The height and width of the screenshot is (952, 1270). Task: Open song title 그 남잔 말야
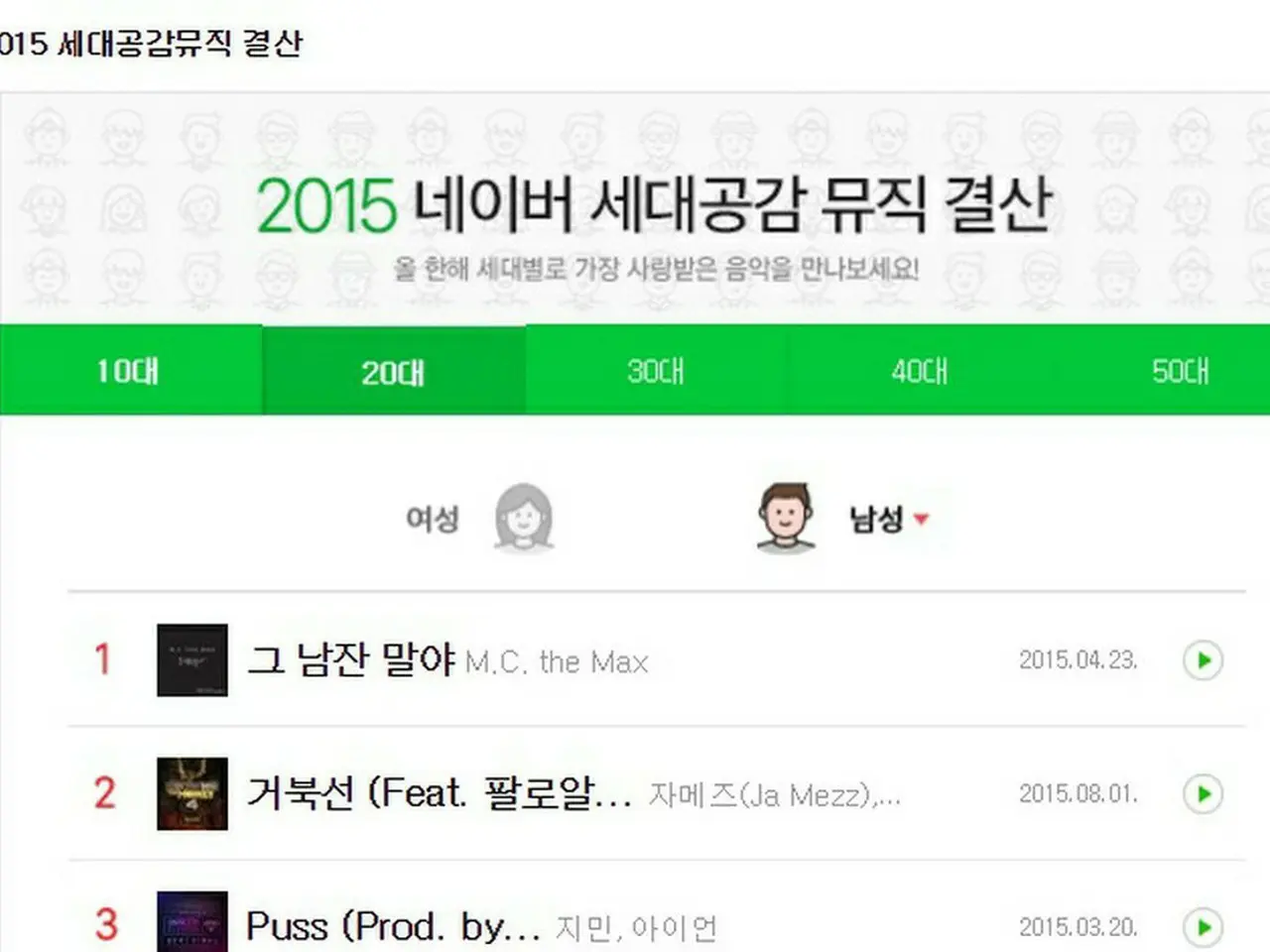pos(351,659)
